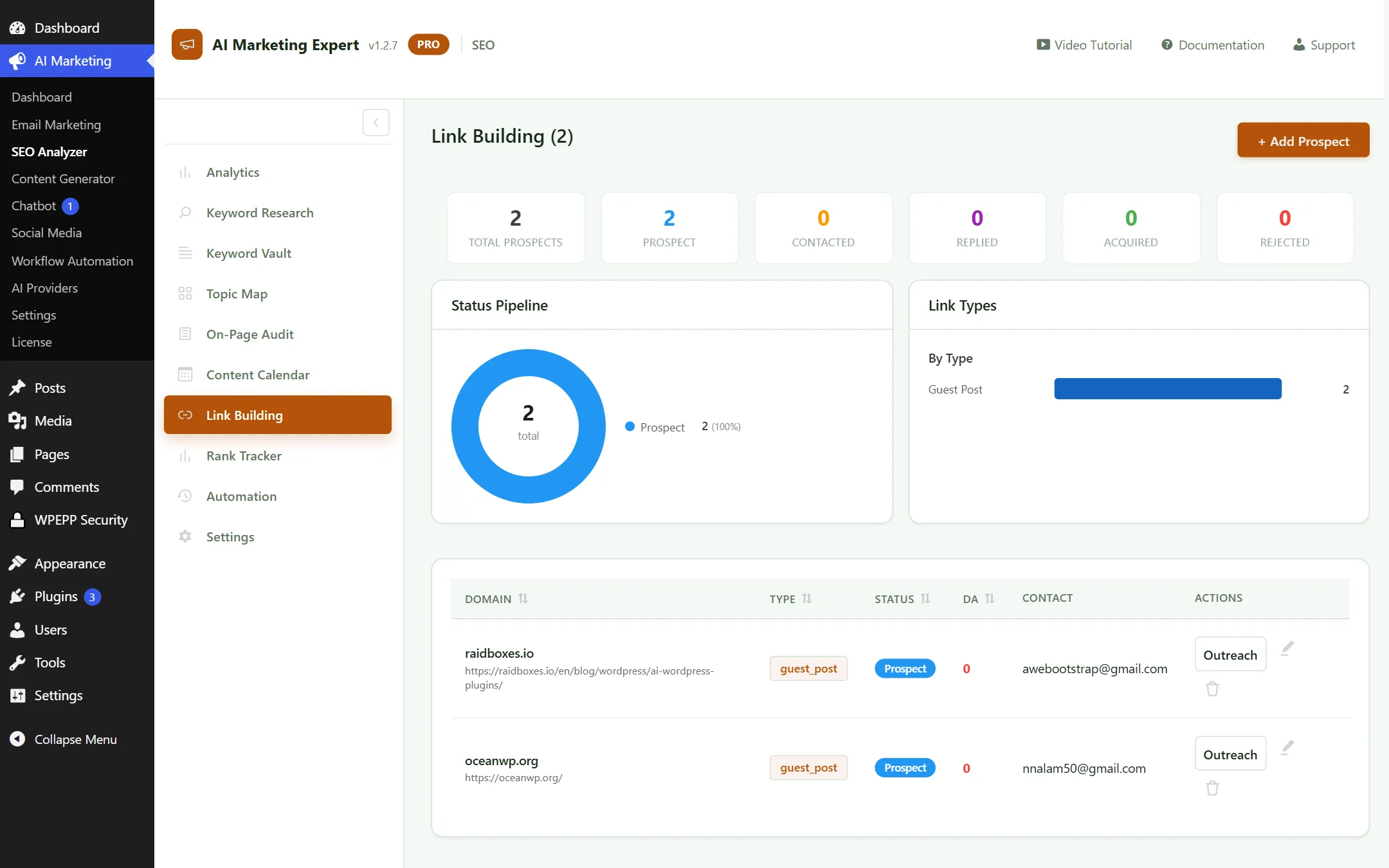Click the AI Marketing Expert megaphone logo
The width and height of the screenshot is (1389, 868).
187,44
